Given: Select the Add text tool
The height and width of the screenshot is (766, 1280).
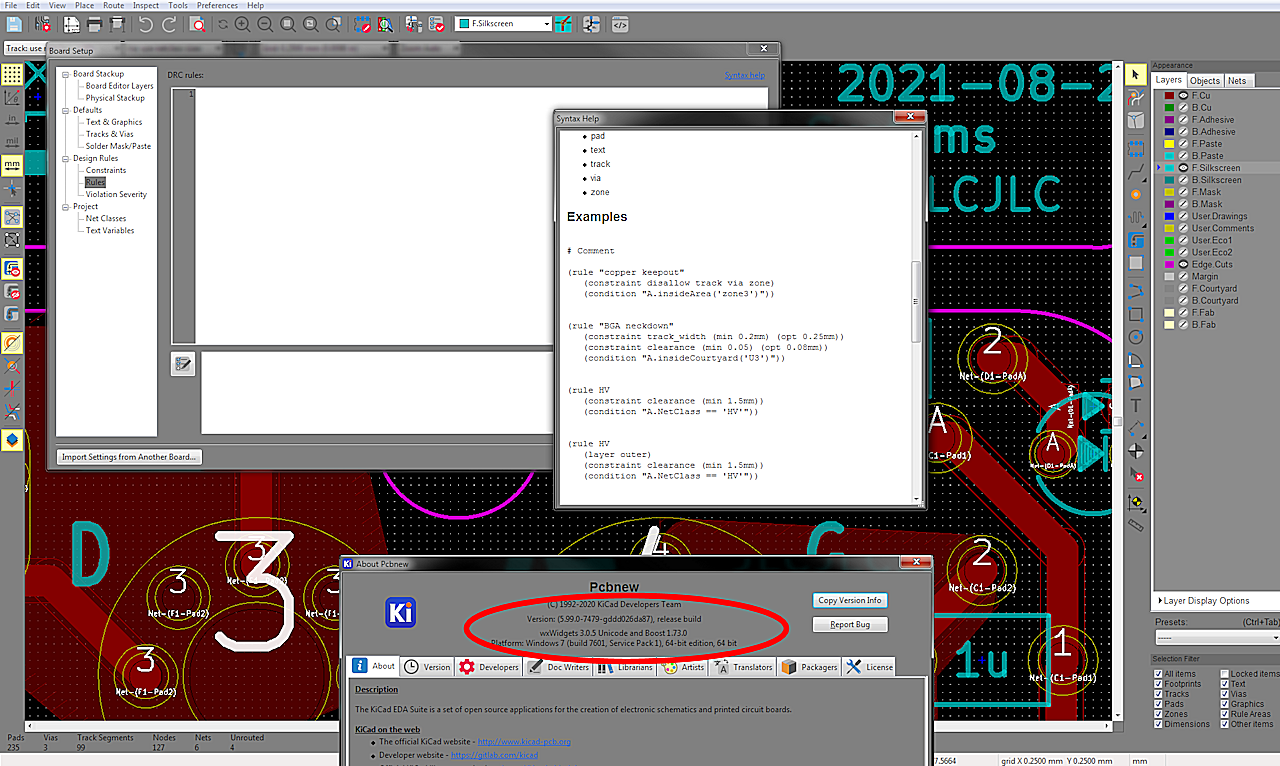Looking at the screenshot, I should [1136, 405].
